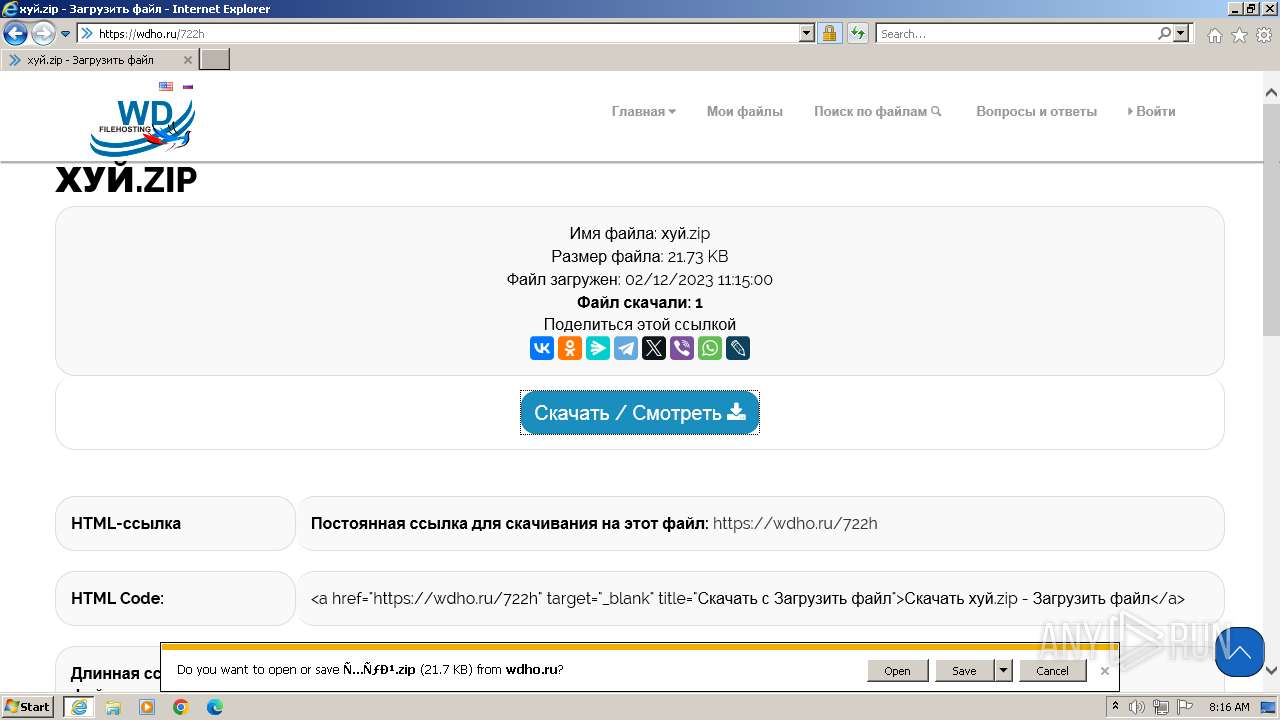Open media player taskbar icon
The width and height of the screenshot is (1280, 720).
click(x=147, y=707)
